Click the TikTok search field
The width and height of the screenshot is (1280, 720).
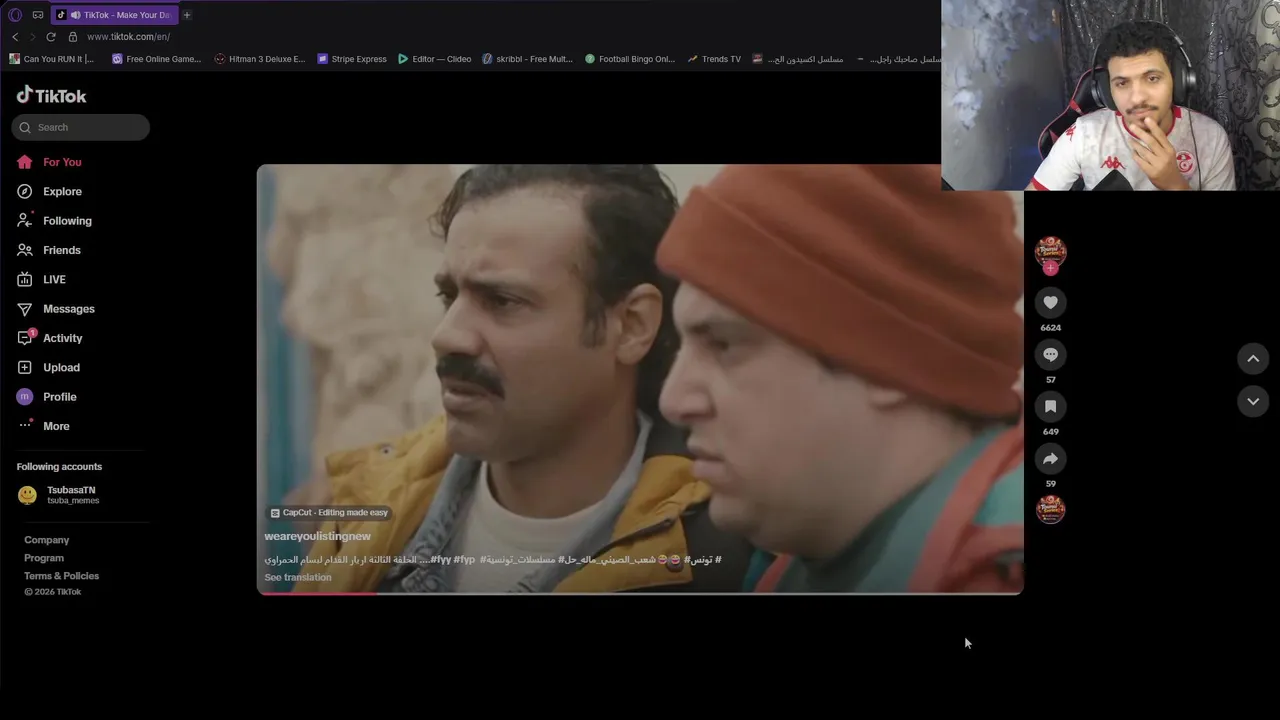coord(81,127)
